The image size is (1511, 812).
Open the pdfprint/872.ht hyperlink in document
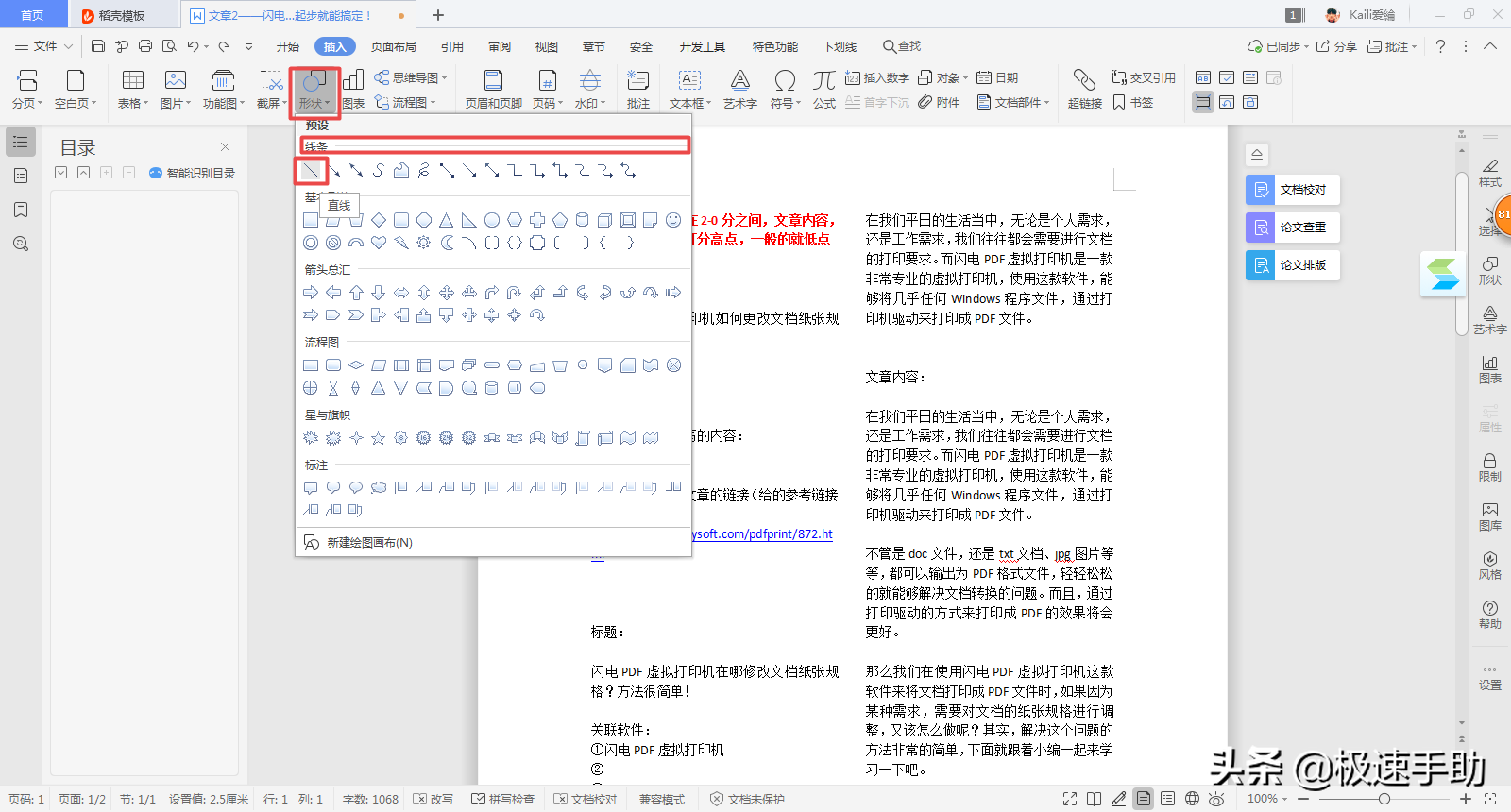(x=762, y=534)
